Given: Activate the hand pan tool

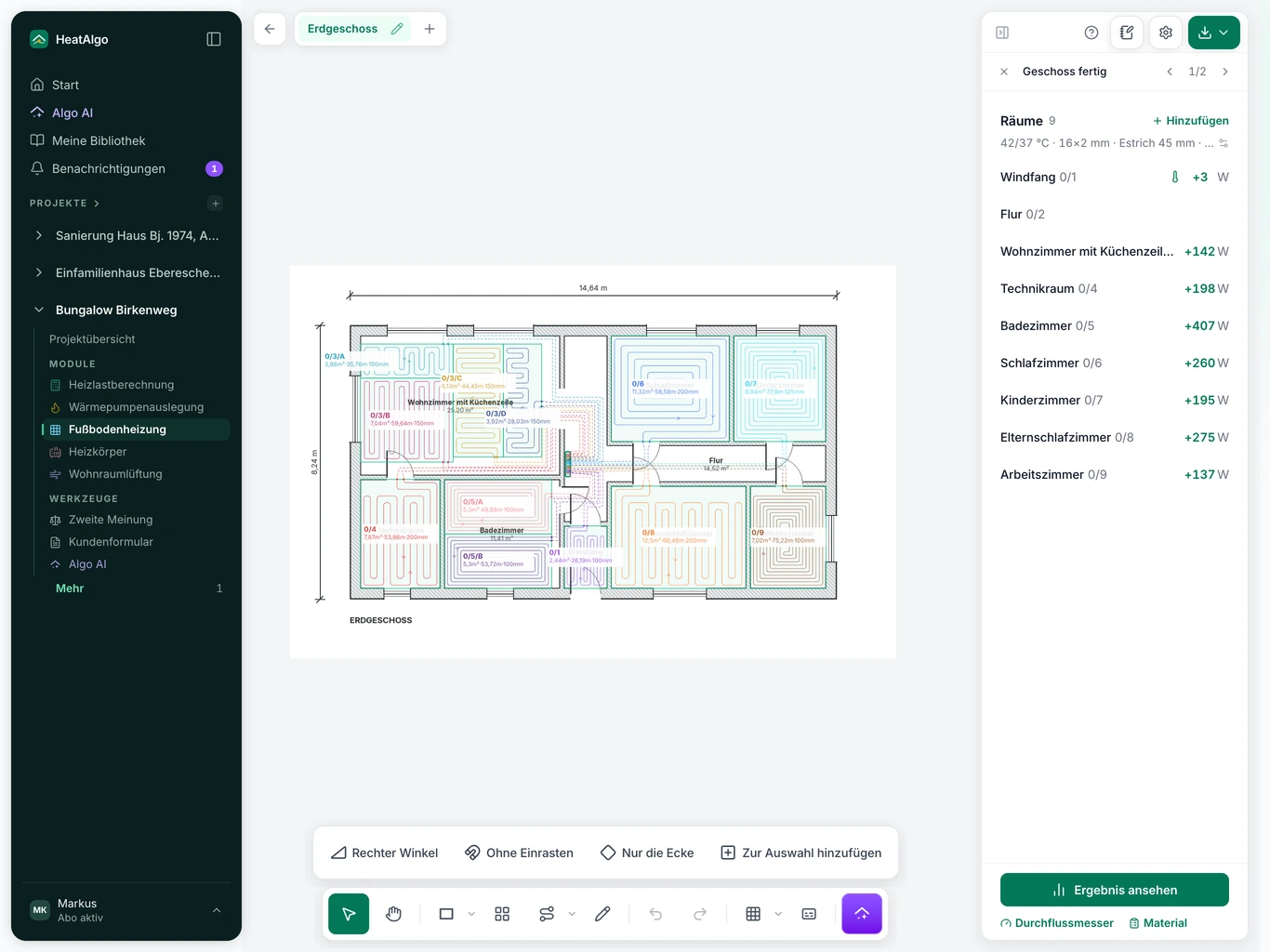Looking at the screenshot, I should 393,914.
